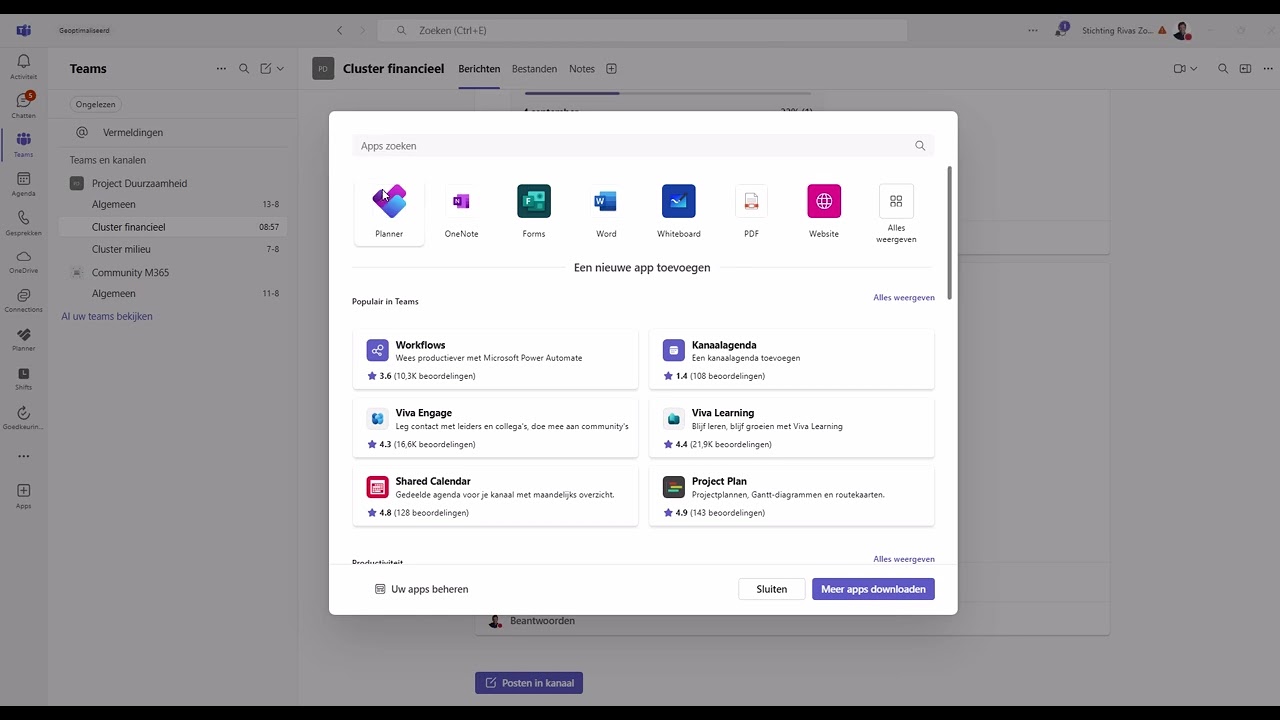Open OneDrive in the left rail
Viewport: 1280px width, 720px height.
pos(24,261)
